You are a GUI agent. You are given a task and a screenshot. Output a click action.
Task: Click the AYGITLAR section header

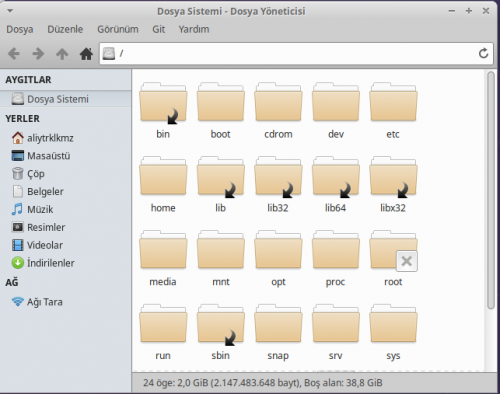28,80
